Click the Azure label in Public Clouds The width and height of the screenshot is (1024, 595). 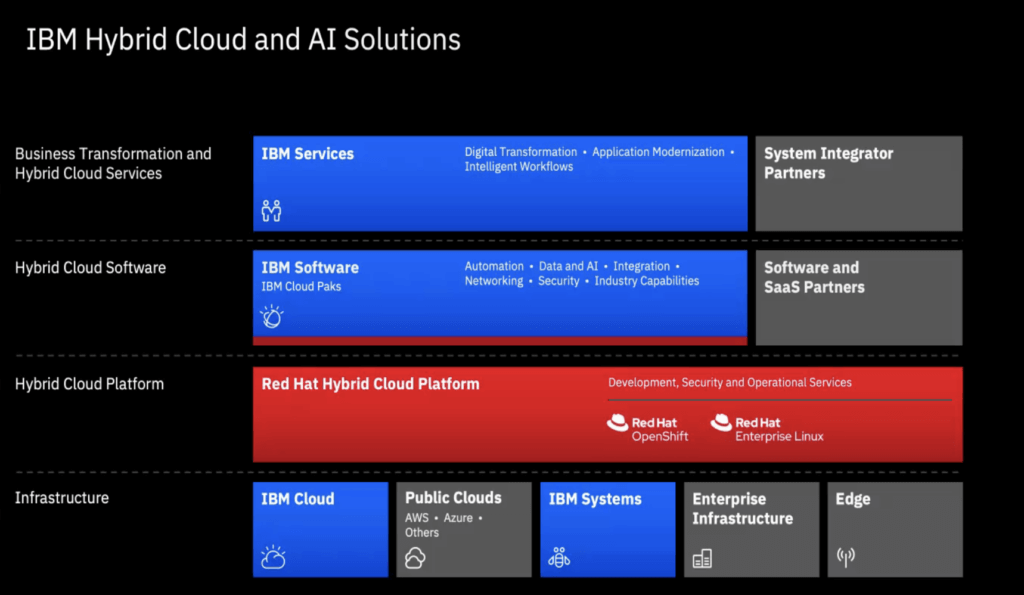[458, 518]
